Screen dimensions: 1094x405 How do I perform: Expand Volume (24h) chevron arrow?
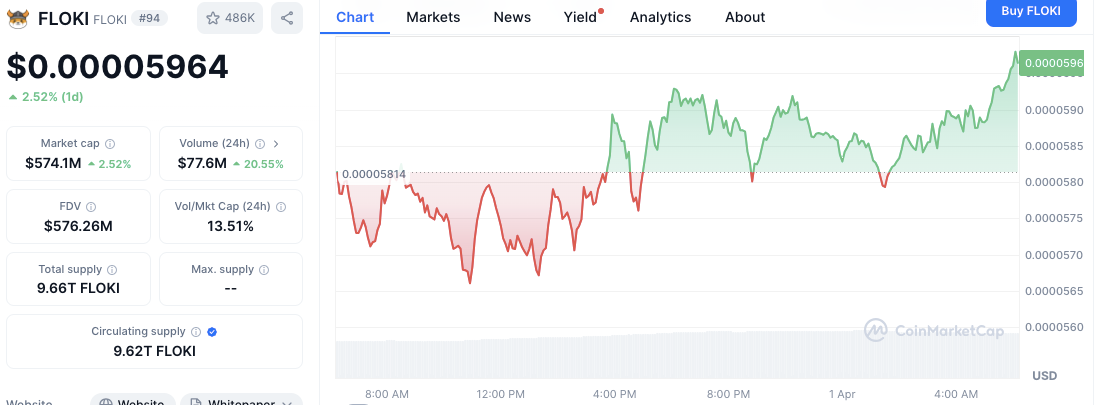click(x=276, y=144)
